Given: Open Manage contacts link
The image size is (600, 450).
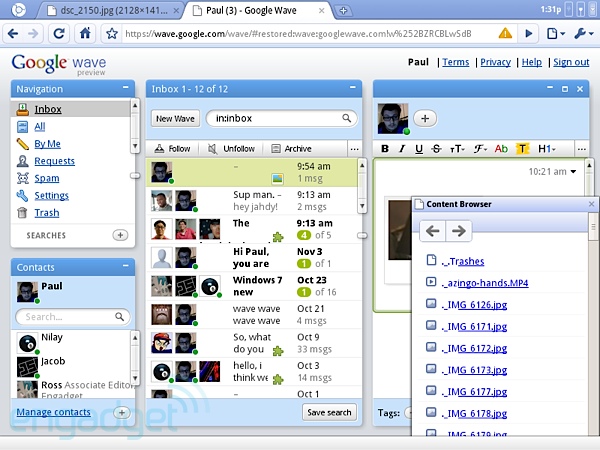Looking at the screenshot, I should pos(53,412).
